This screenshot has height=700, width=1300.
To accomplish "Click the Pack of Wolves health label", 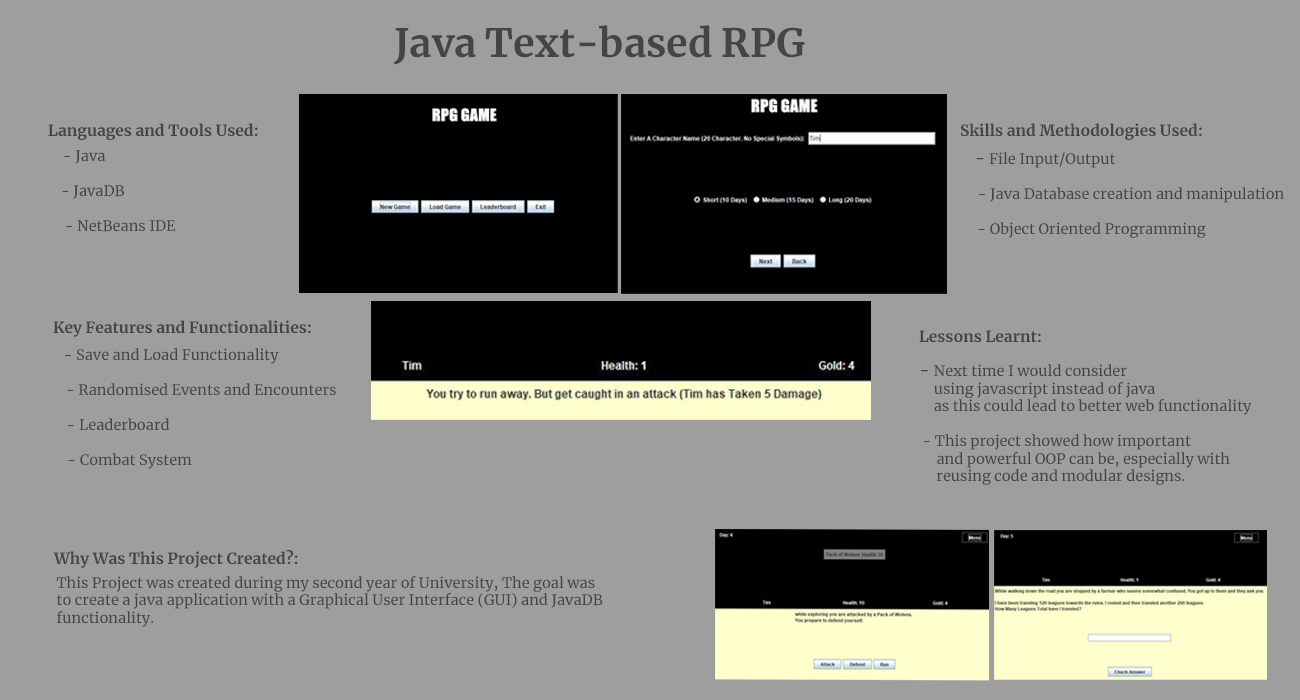I will (854, 554).
